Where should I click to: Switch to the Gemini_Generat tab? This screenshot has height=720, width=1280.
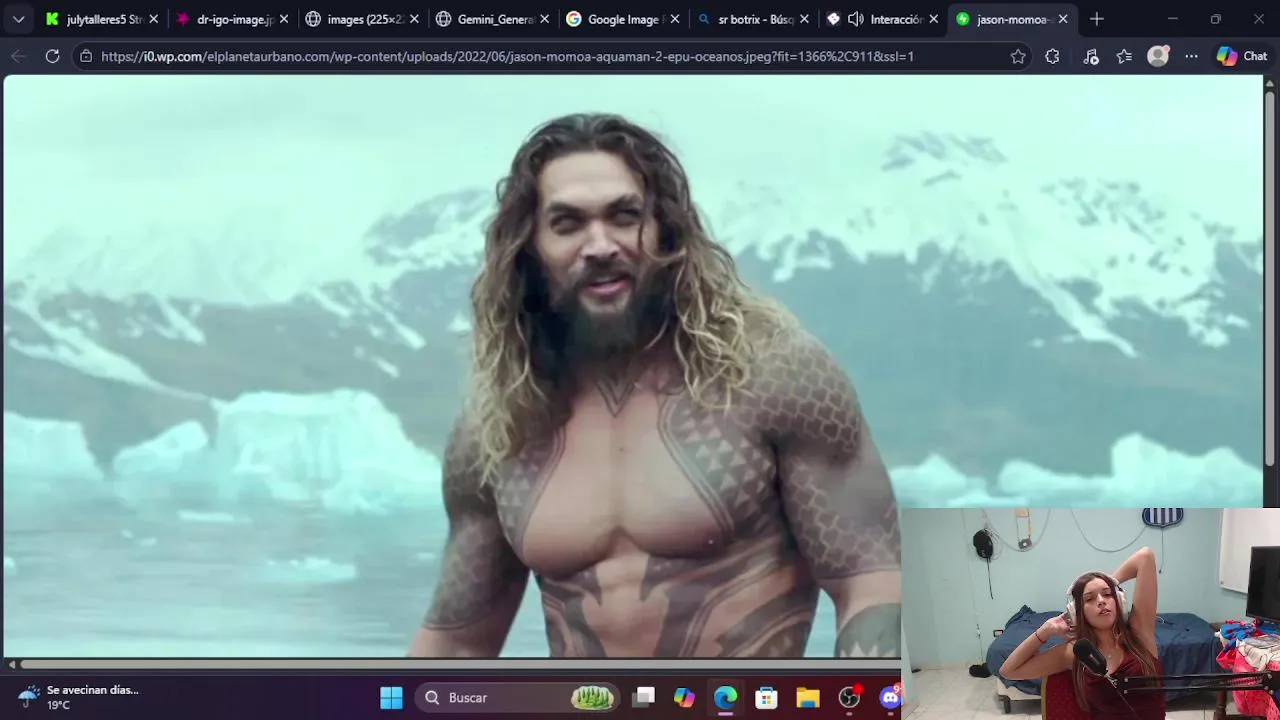pos(491,19)
